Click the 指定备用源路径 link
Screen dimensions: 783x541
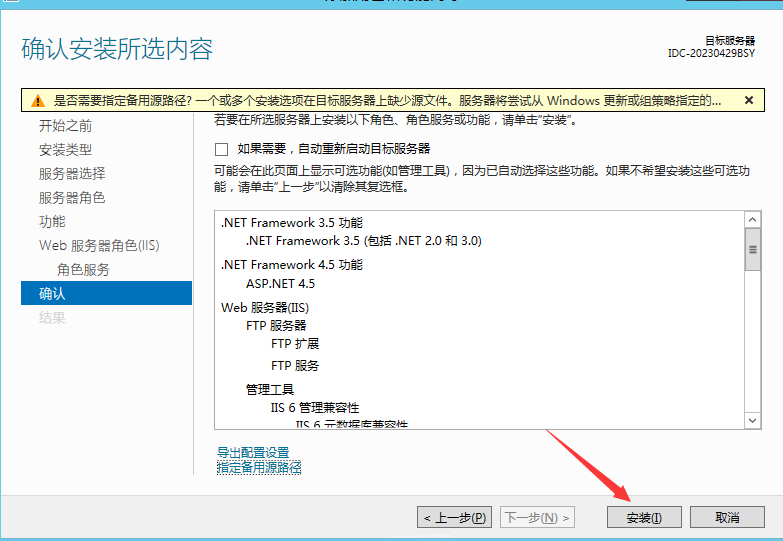tap(259, 468)
